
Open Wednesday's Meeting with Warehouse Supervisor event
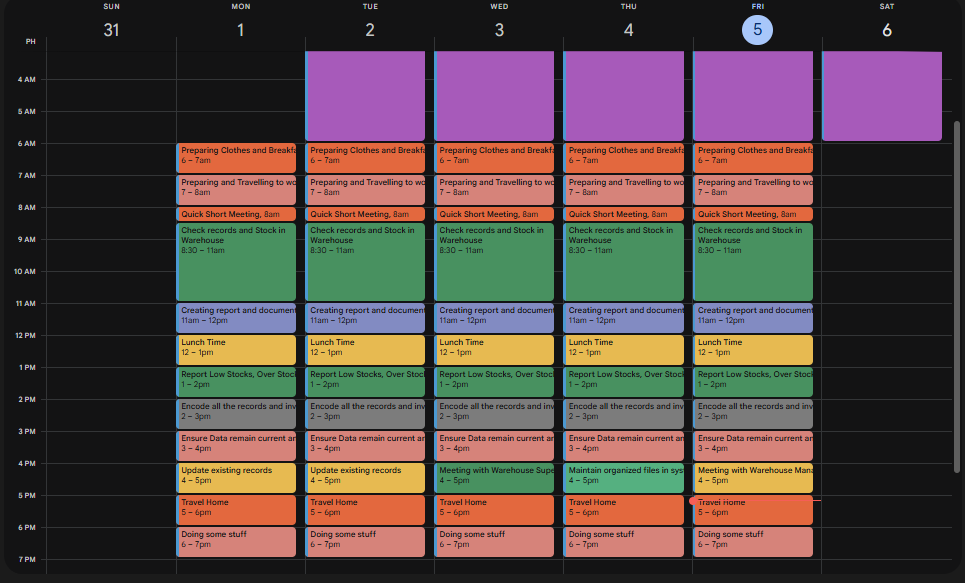(495, 478)
